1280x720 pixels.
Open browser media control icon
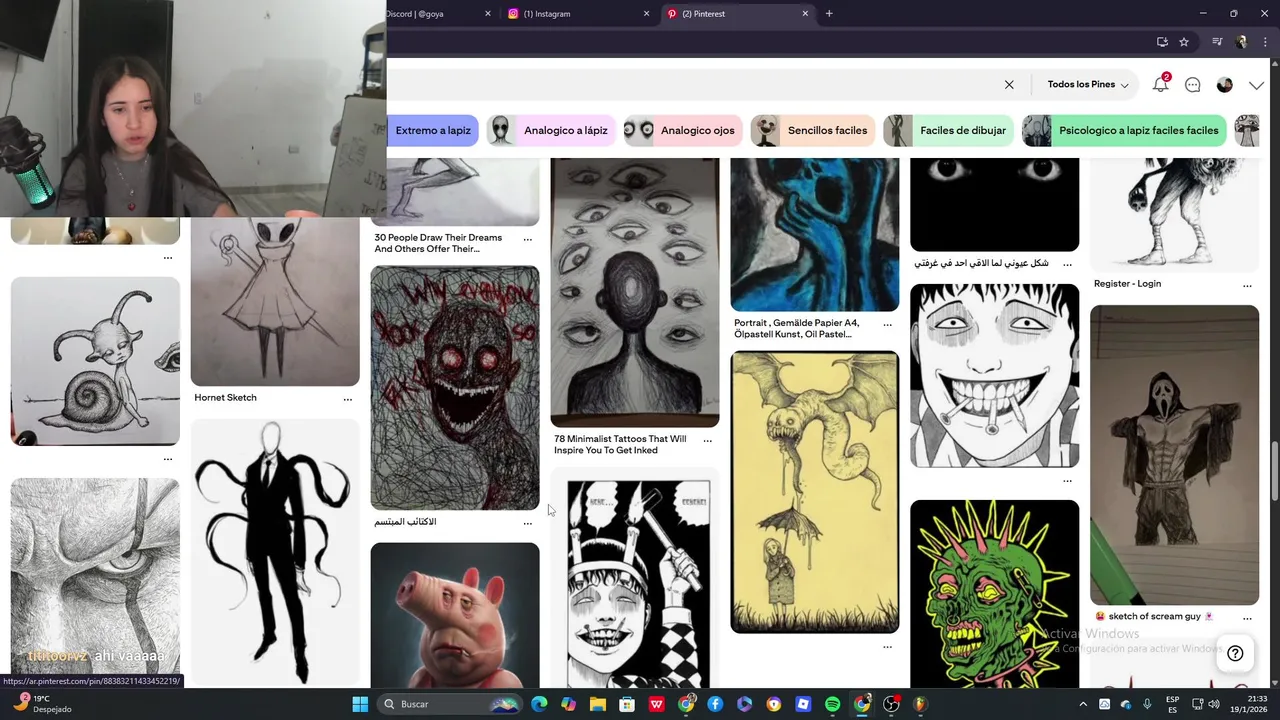click(x=1217, y=42)
